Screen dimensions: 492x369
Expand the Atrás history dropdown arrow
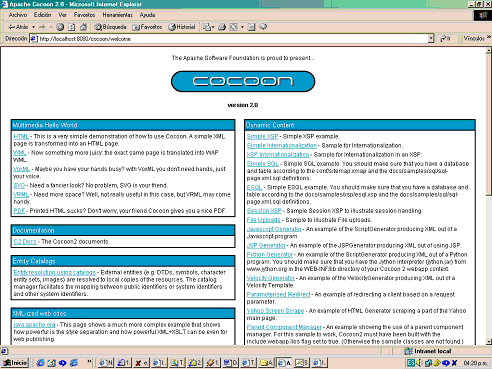[x=33, y=27]
